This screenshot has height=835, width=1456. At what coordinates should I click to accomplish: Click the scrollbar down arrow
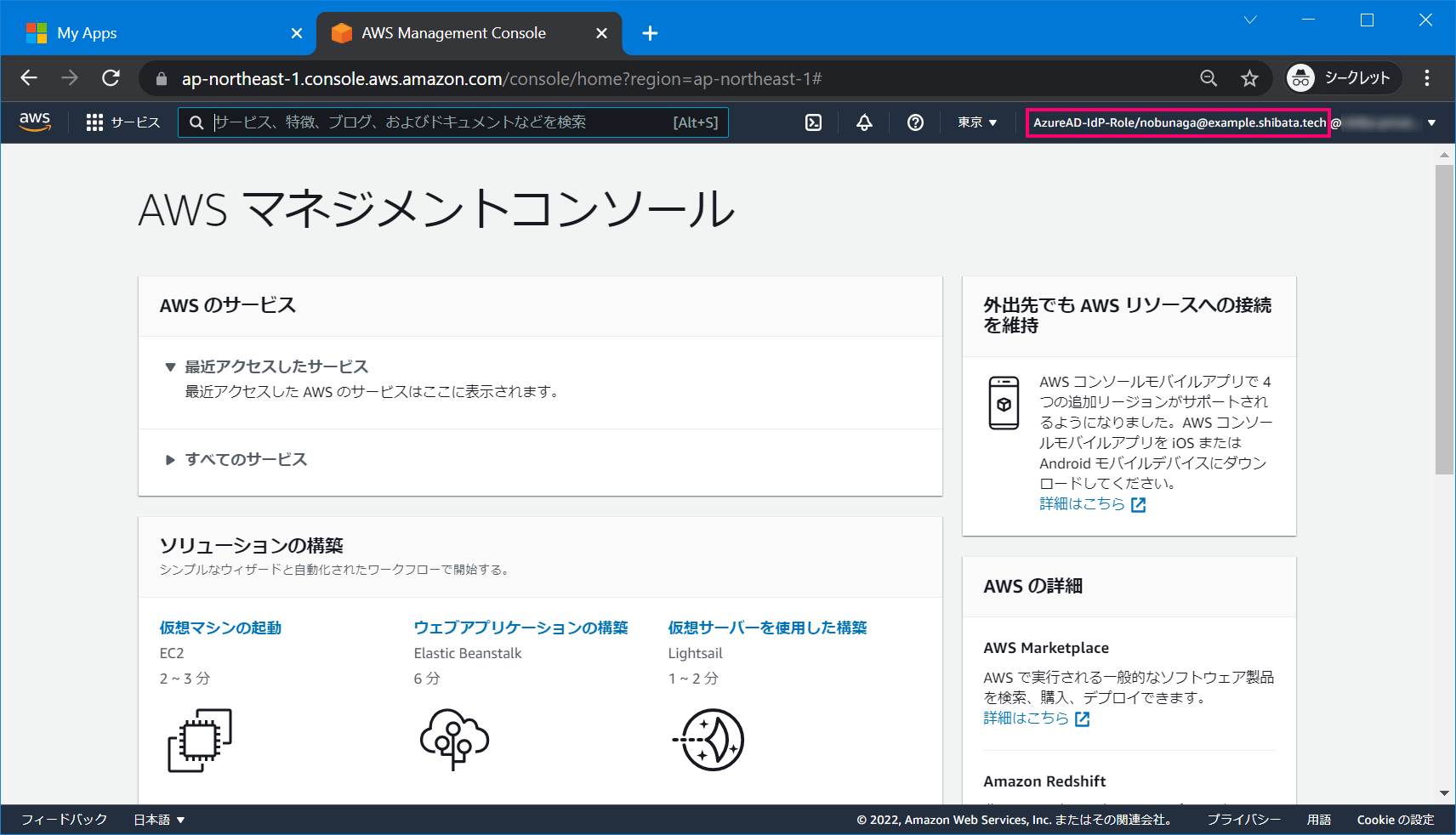point(1444,793)
